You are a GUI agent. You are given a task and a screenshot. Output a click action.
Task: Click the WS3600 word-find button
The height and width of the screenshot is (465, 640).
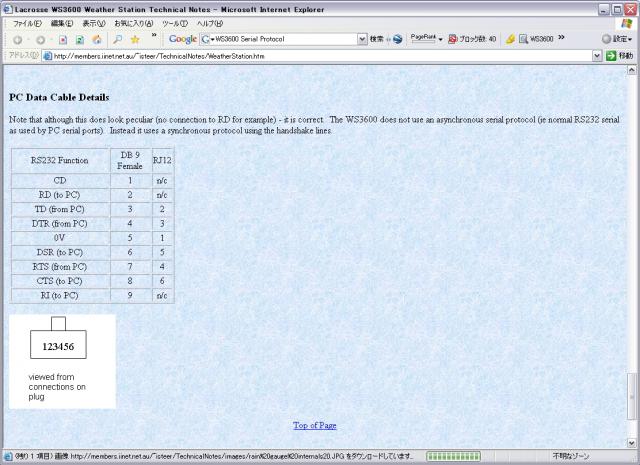coord(536,39)
